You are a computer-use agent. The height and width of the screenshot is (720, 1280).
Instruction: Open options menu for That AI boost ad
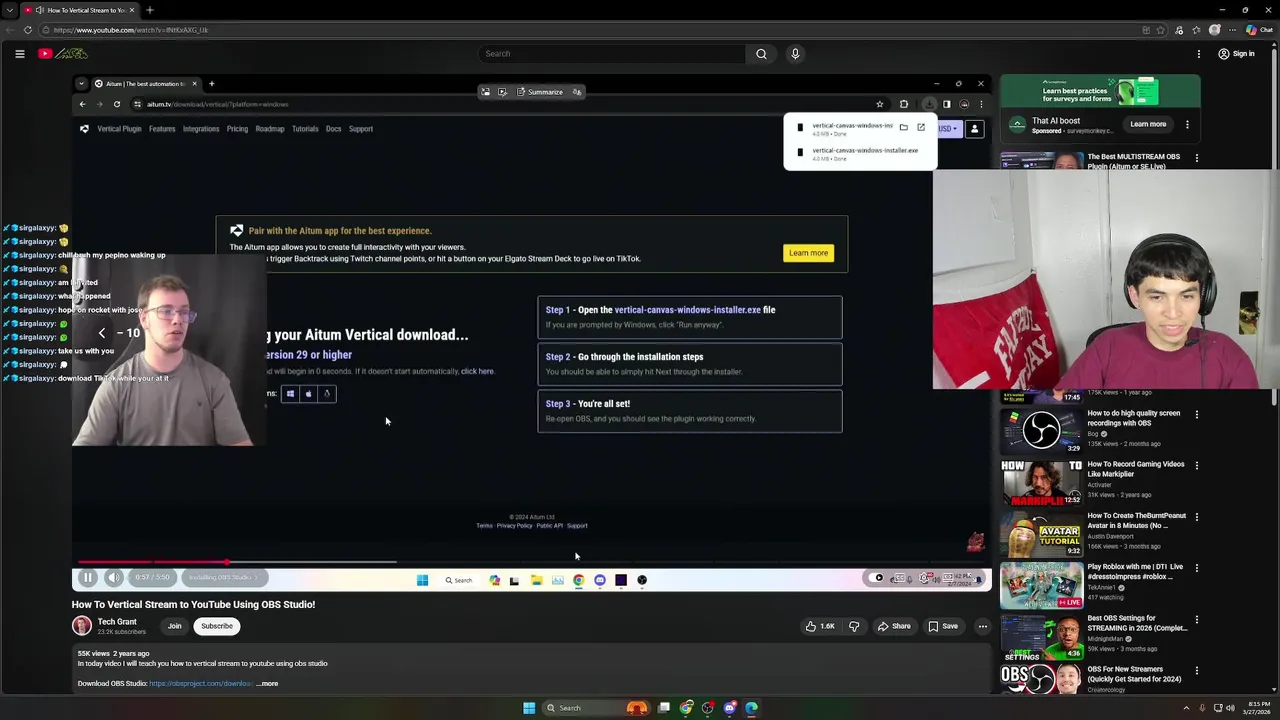(1187, 124)
